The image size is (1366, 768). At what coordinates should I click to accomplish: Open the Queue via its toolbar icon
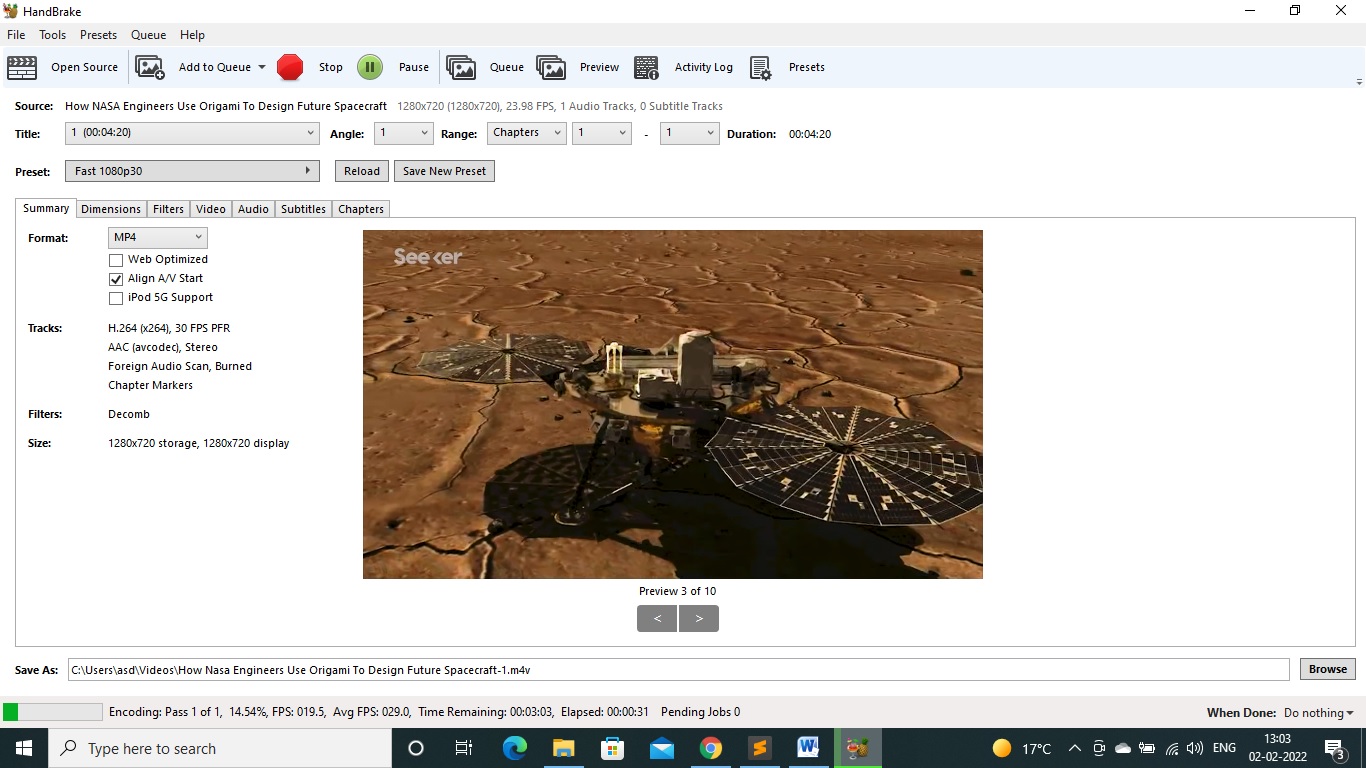tap(461, 67)
